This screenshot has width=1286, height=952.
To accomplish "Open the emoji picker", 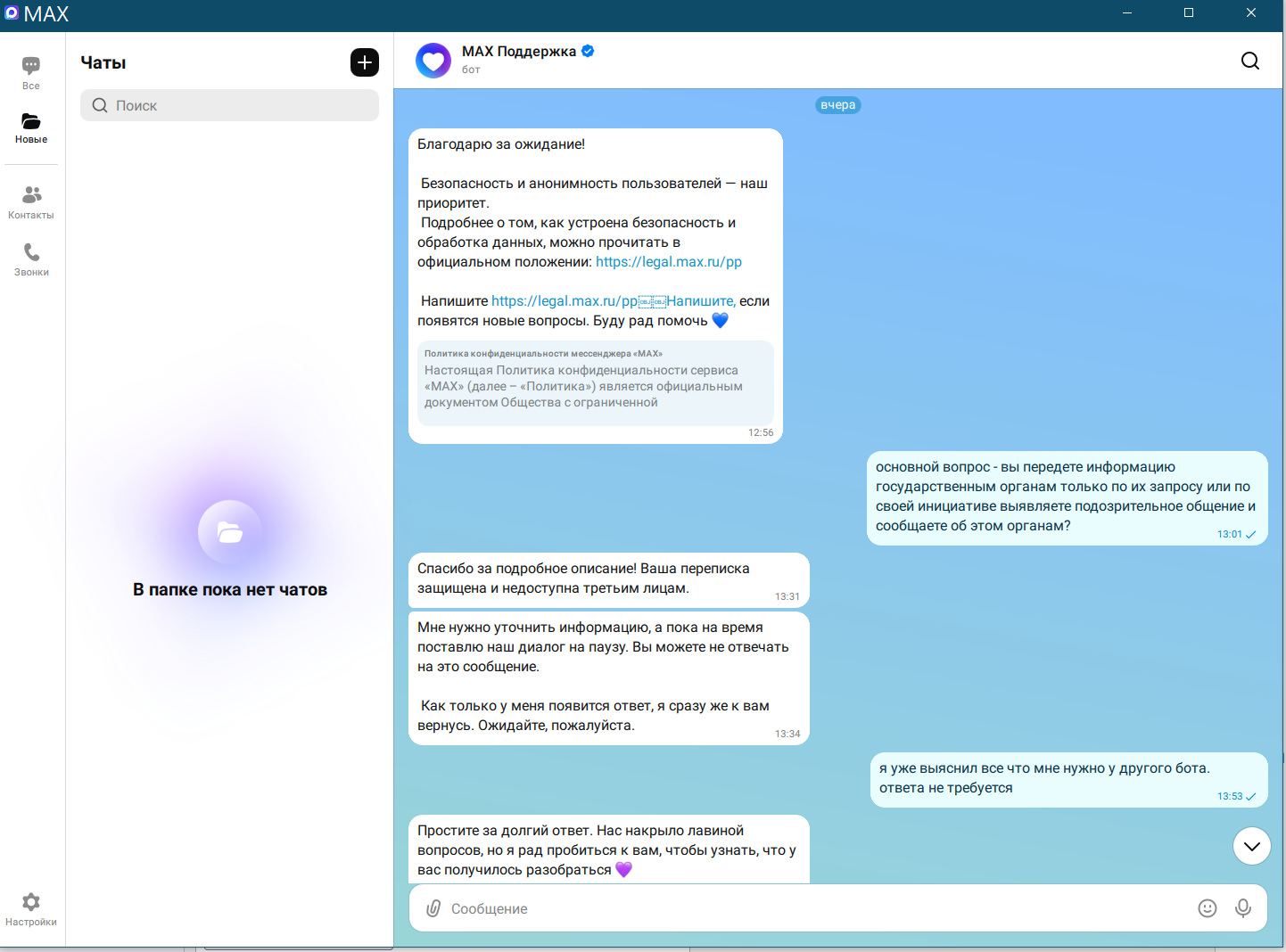I will pos(1208,908).
